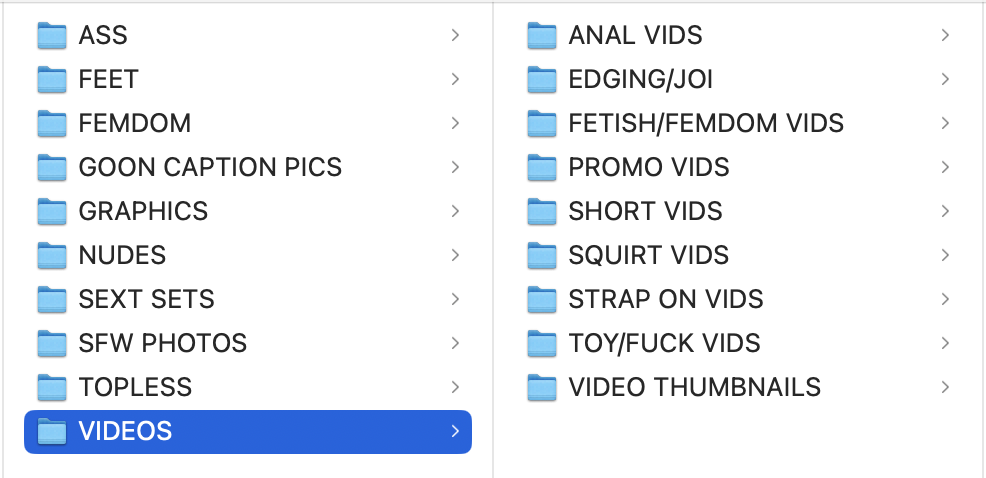Click the VIDEO THUMBNAILS folder icon

(x=542, y=387)
